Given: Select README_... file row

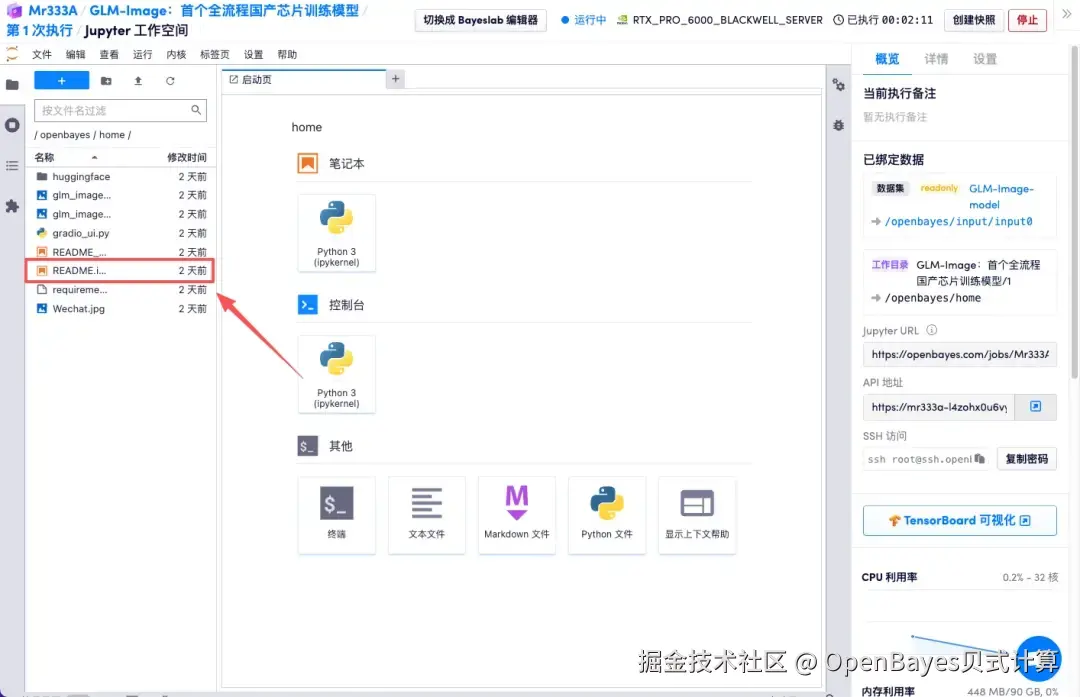Looking at the screenshot, I should (x=121, y=252).
